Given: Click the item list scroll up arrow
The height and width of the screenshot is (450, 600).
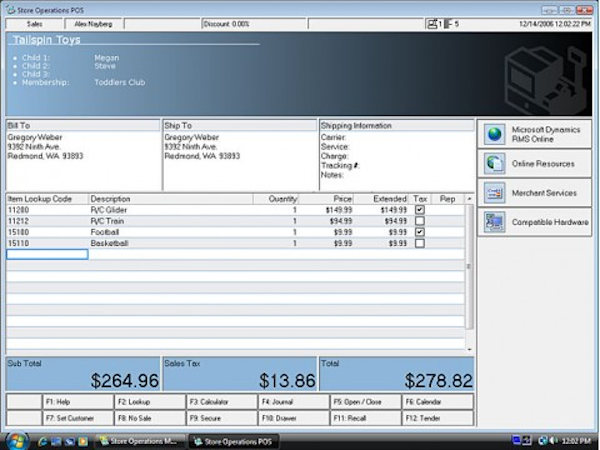Looking at the screenshot, I should tap(469, 200).
